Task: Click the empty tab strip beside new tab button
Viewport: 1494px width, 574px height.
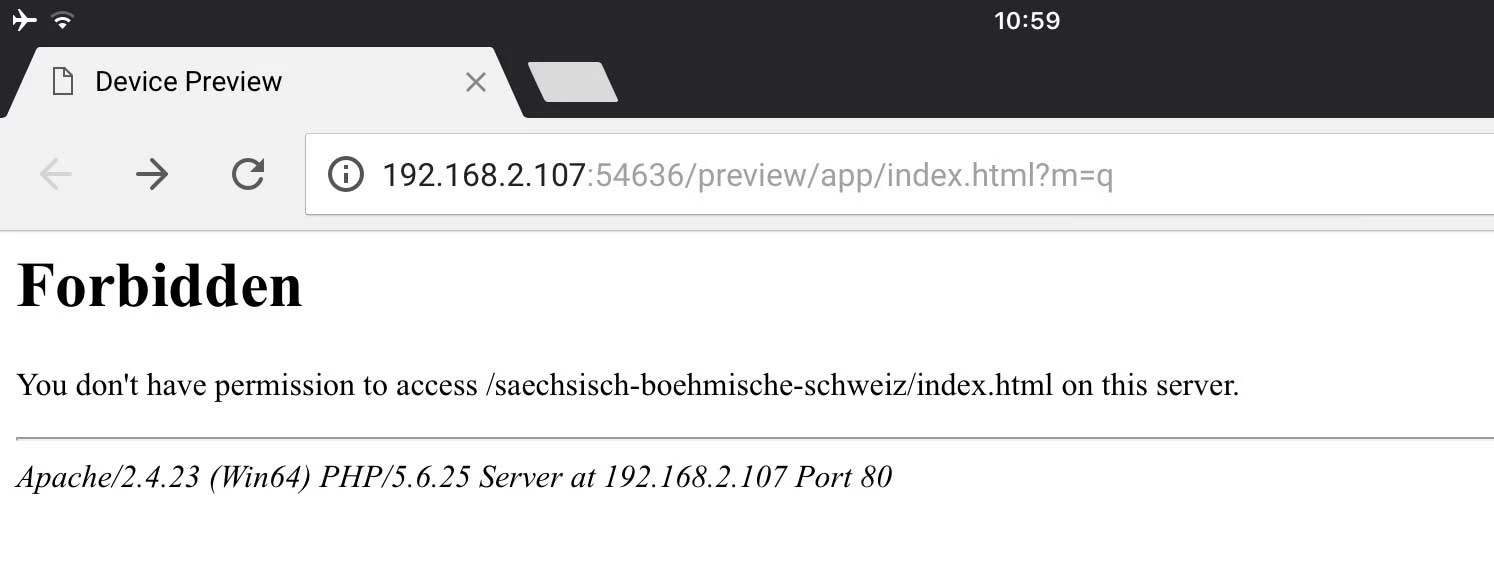Action: [x=1050, y=82]
